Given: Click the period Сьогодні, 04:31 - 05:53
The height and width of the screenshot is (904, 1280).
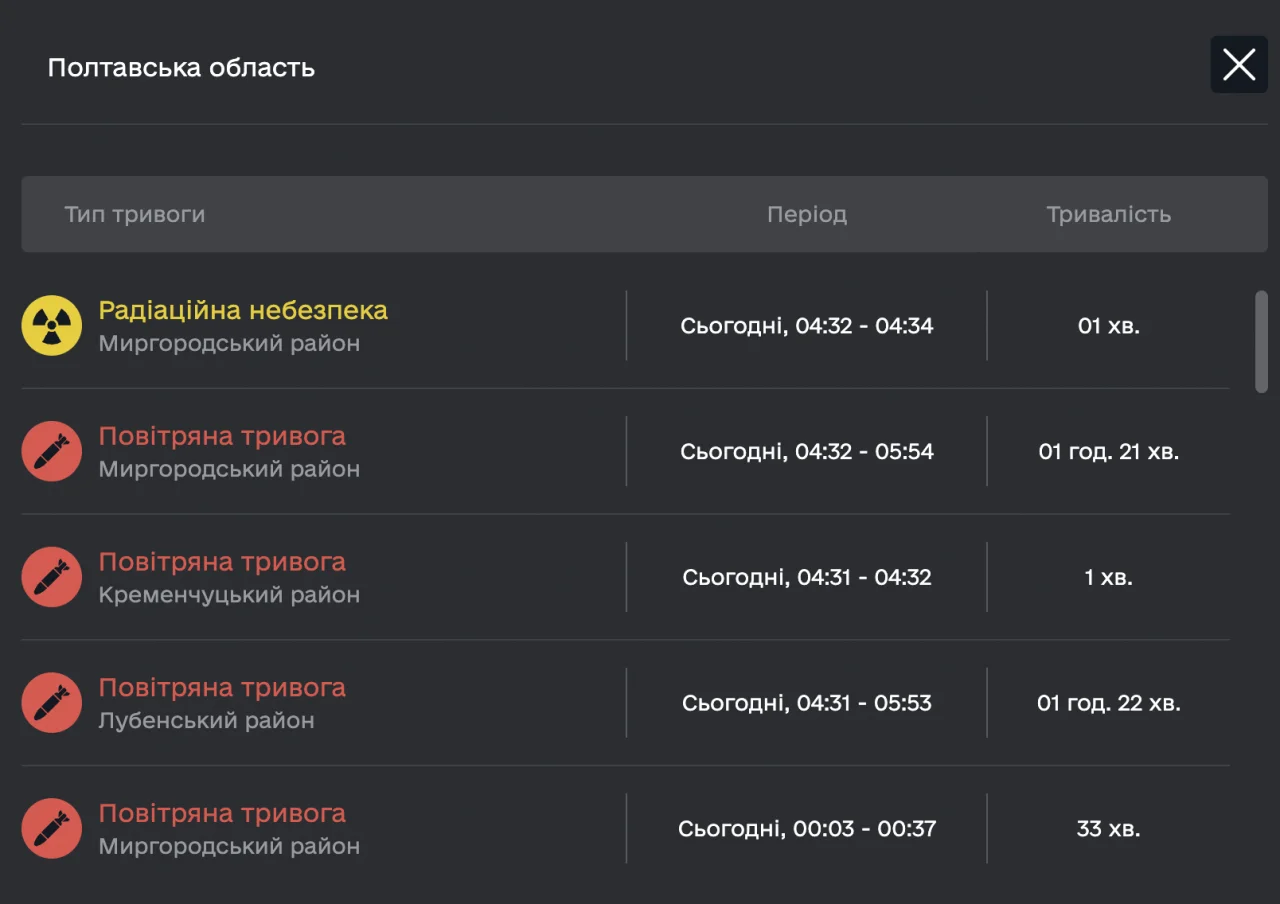Looking at the screenshot, I should (806, 703).
